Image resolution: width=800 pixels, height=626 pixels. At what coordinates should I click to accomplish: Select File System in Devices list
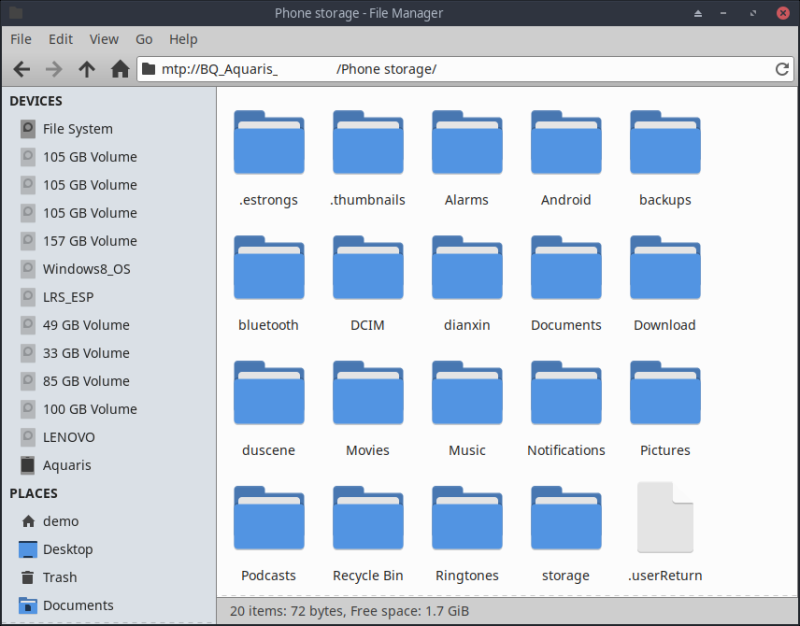[77, 129]
